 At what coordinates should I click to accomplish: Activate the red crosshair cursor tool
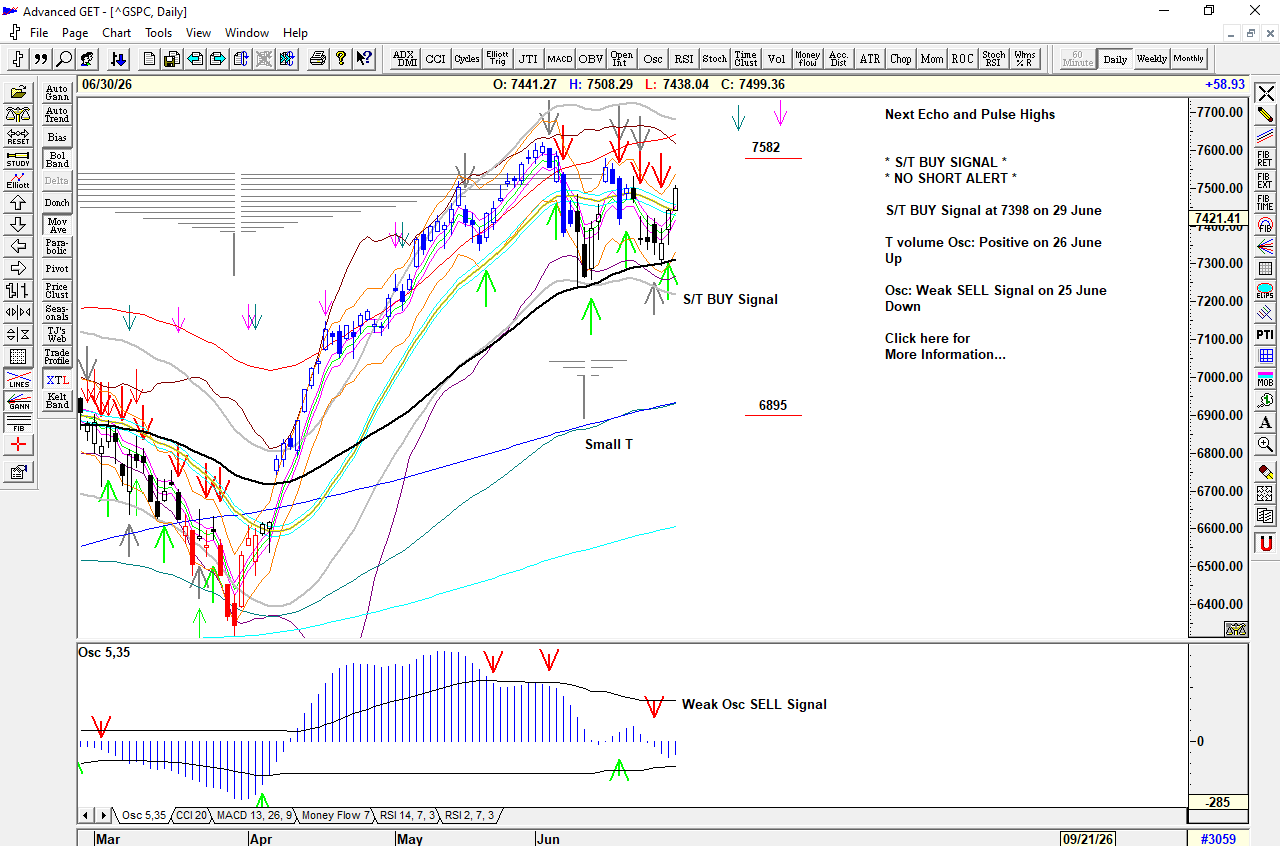(18, 445)
